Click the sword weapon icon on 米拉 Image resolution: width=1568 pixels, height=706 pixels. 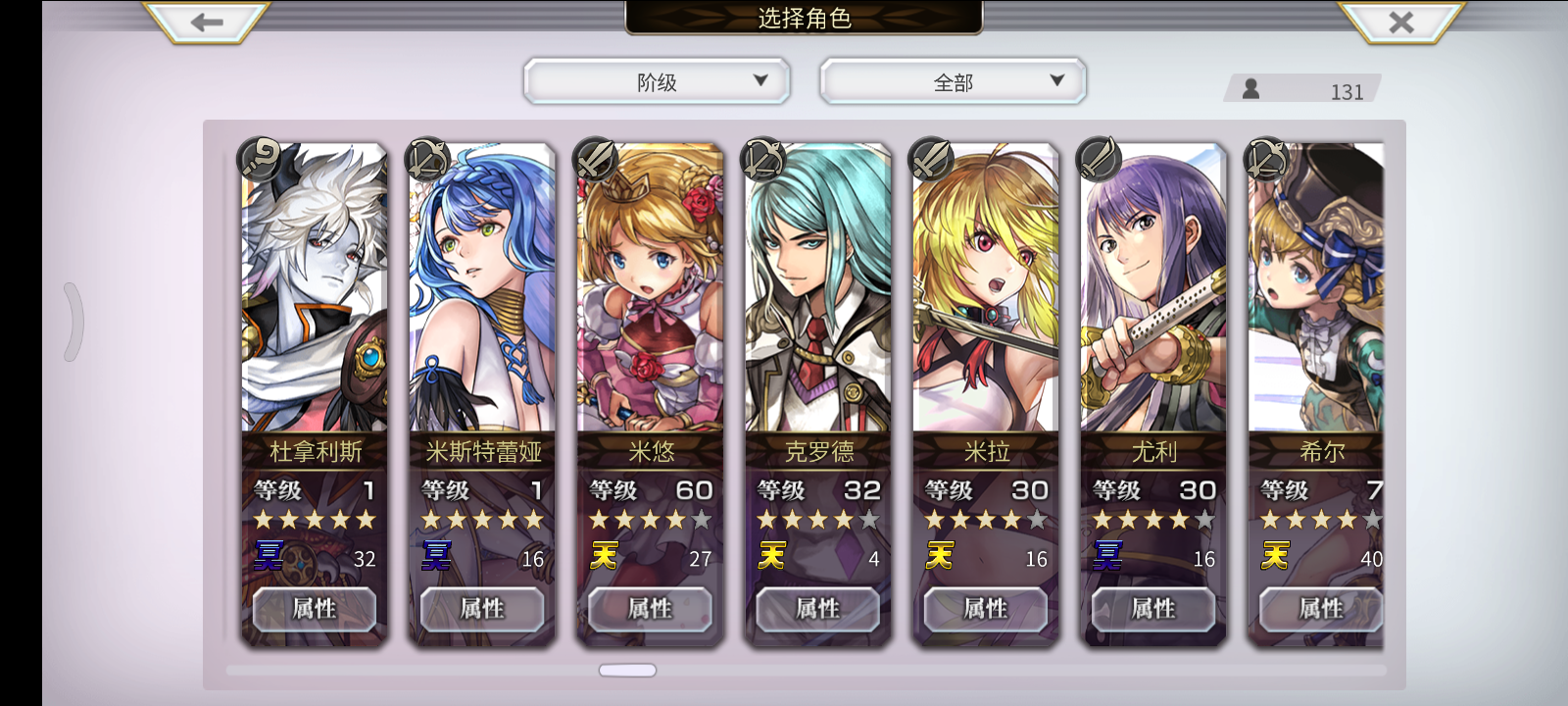(x=930, y=159)
